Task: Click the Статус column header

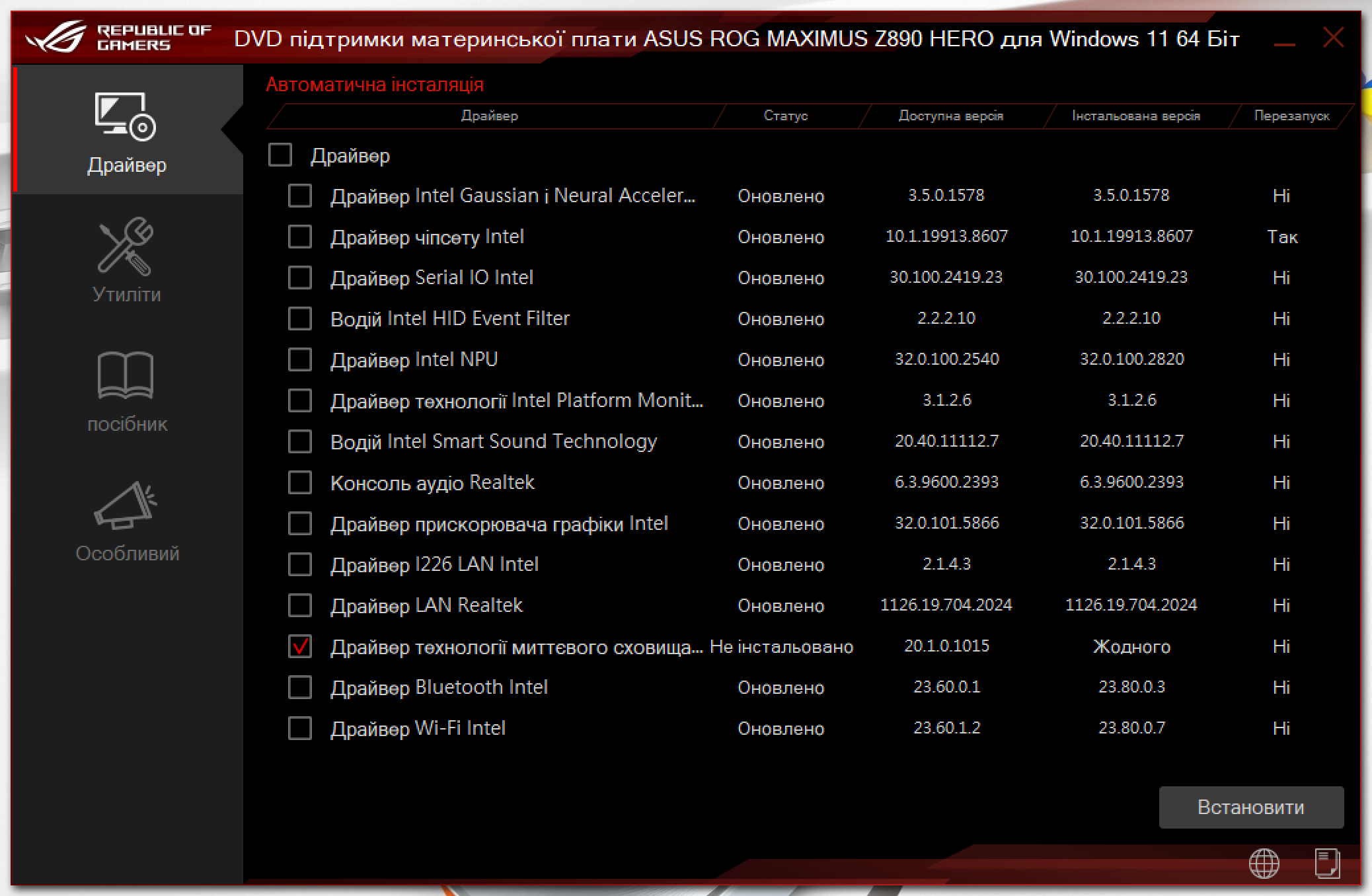Action: coord(786,116)
